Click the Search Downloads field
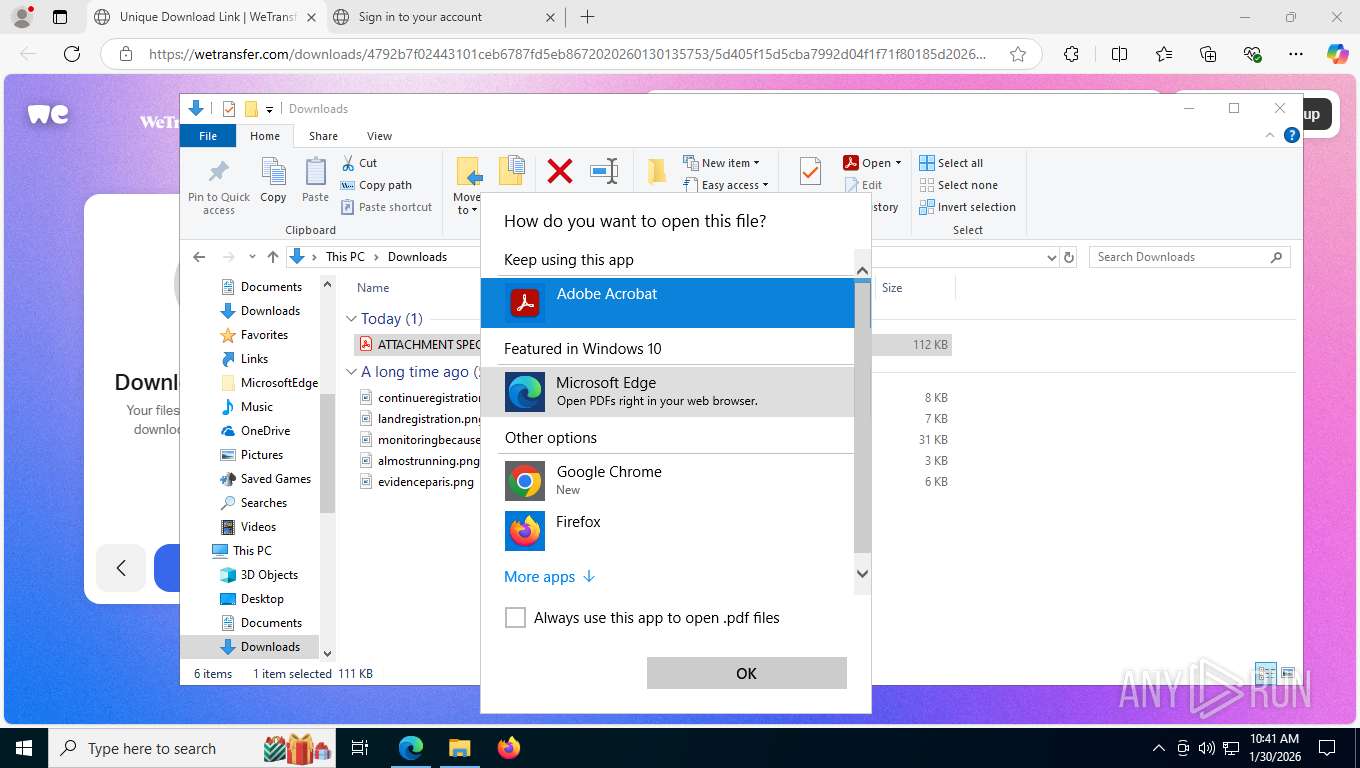1360x768 pixels. click(x=1189, y=257)
